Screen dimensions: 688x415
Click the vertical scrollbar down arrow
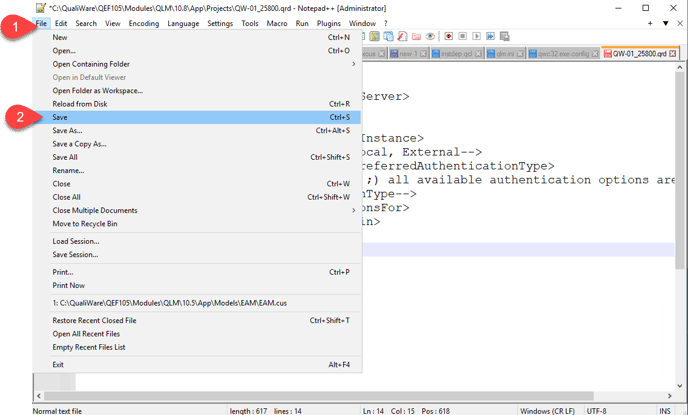tap(680, 386)
